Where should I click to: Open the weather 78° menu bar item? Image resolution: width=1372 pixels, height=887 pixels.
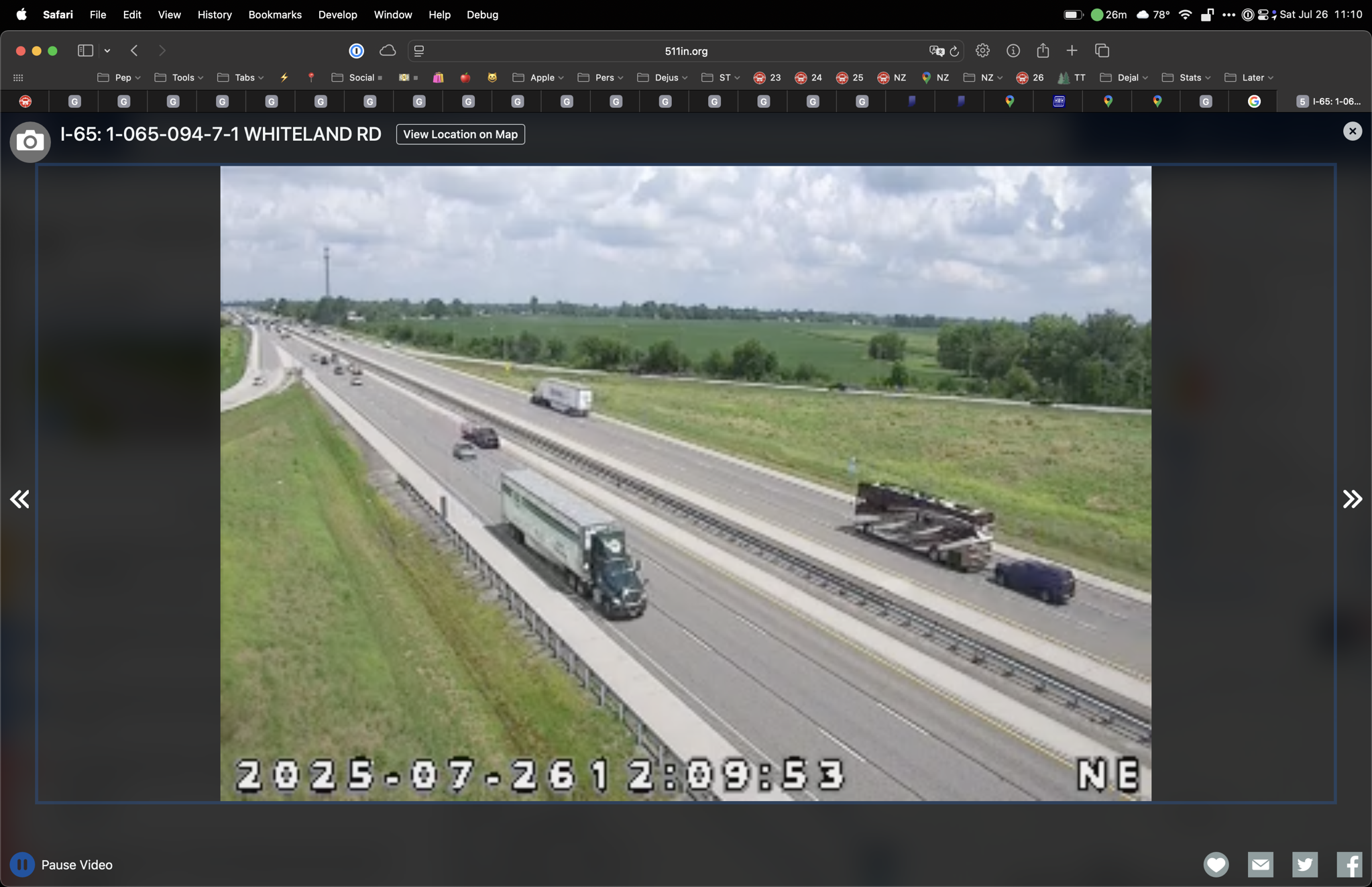(1153, 15)
